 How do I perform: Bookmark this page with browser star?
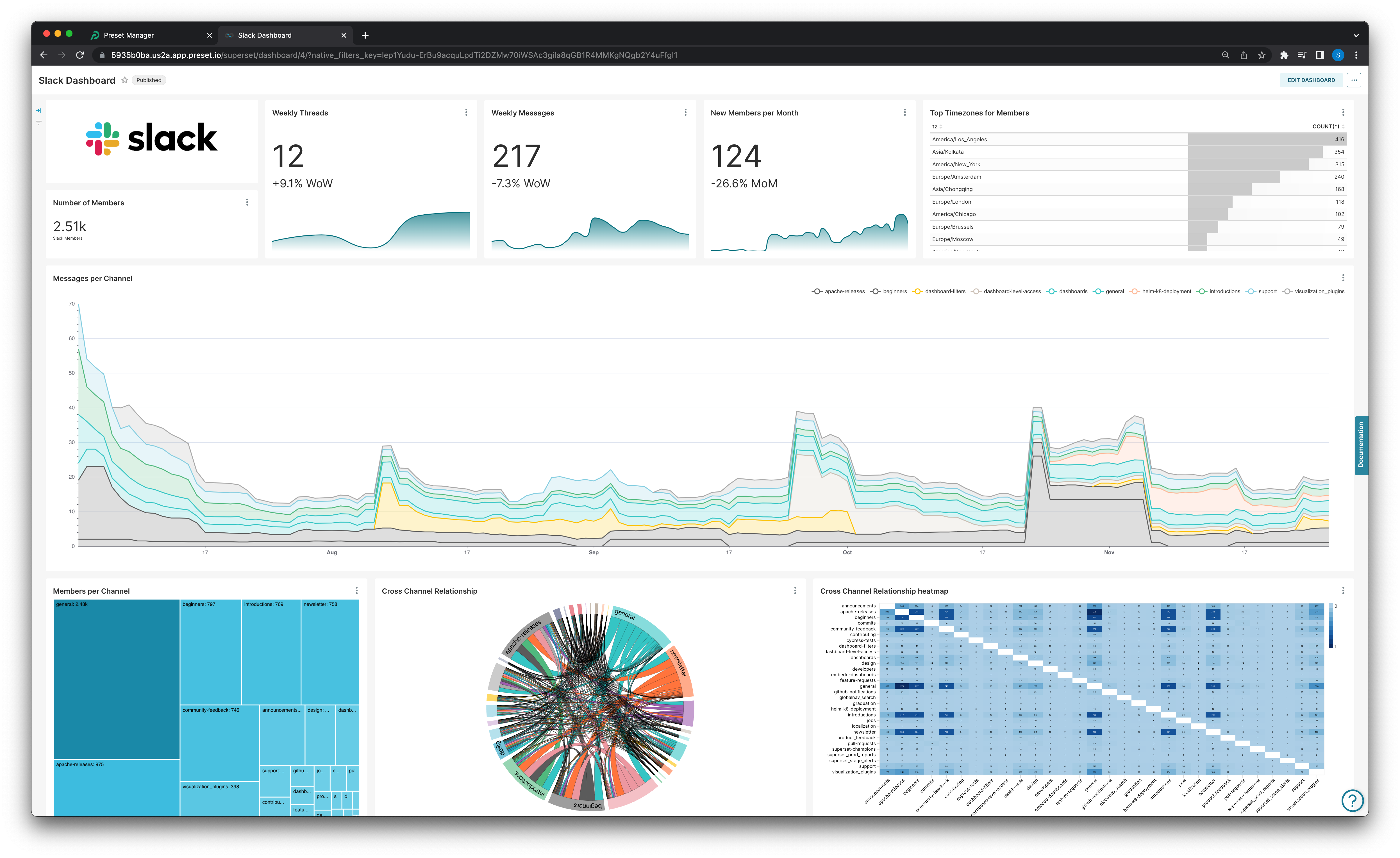(x=1261, y=55)
